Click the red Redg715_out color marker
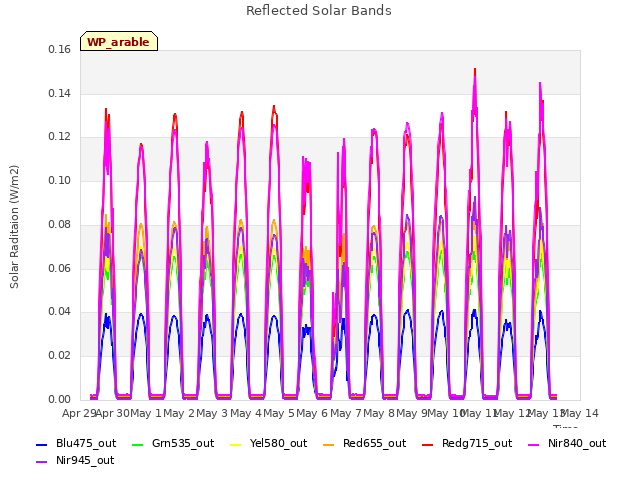This screenshot has width=640, height=480. 427,444
